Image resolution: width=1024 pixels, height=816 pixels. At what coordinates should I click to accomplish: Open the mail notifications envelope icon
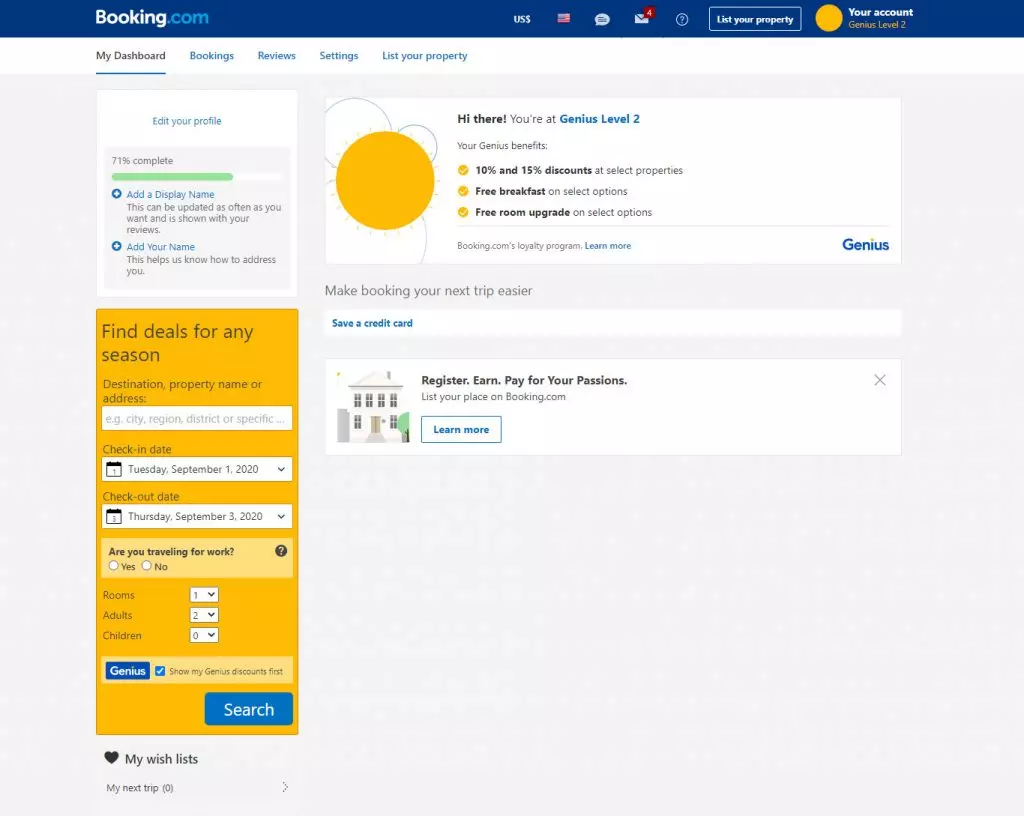(x=641, y=19)
